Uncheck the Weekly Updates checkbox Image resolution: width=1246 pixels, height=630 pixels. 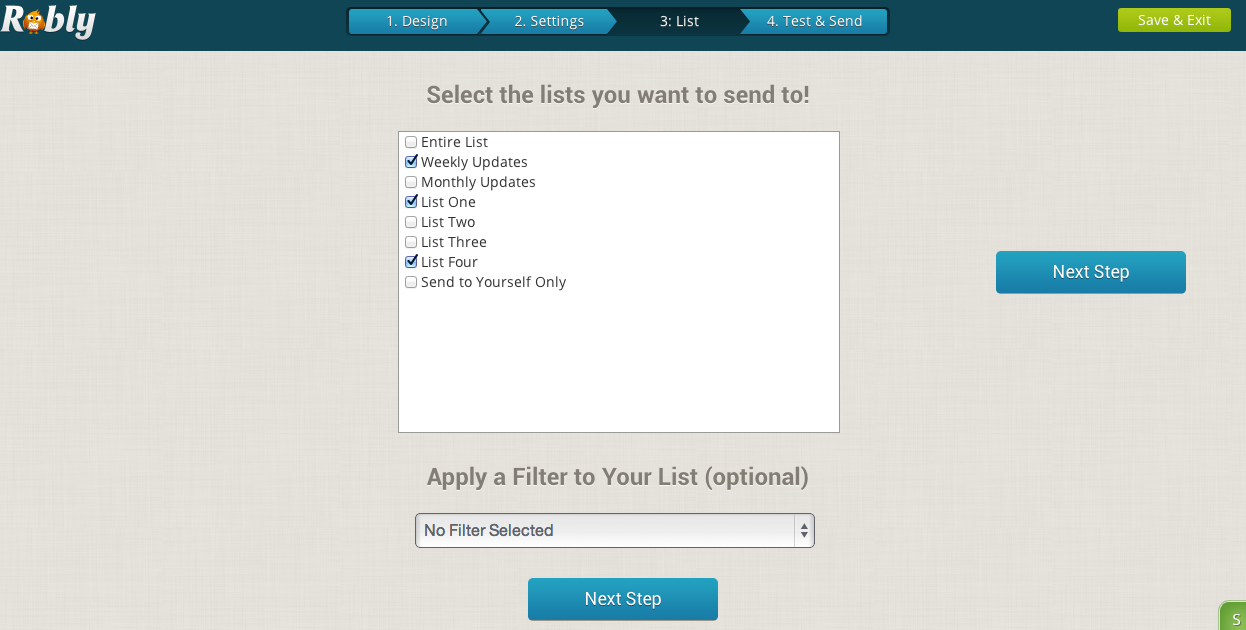point(411,161)
